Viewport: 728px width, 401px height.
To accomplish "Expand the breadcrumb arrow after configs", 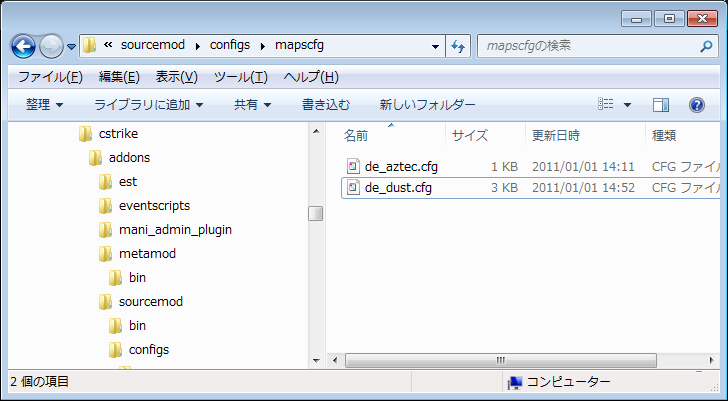I will click(263, 46).
